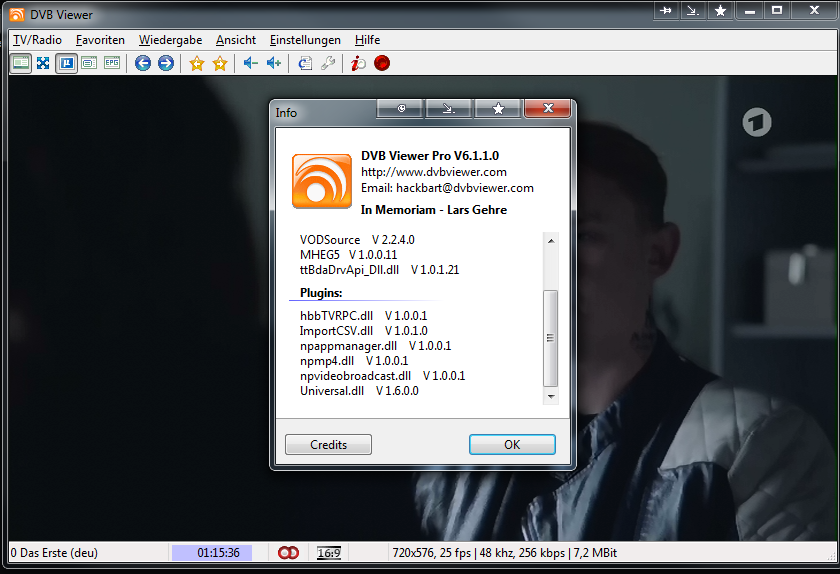Click the document refresh toolbar icon
The height and width of the screenshot is (574, 840).
(x=305, y=63)
